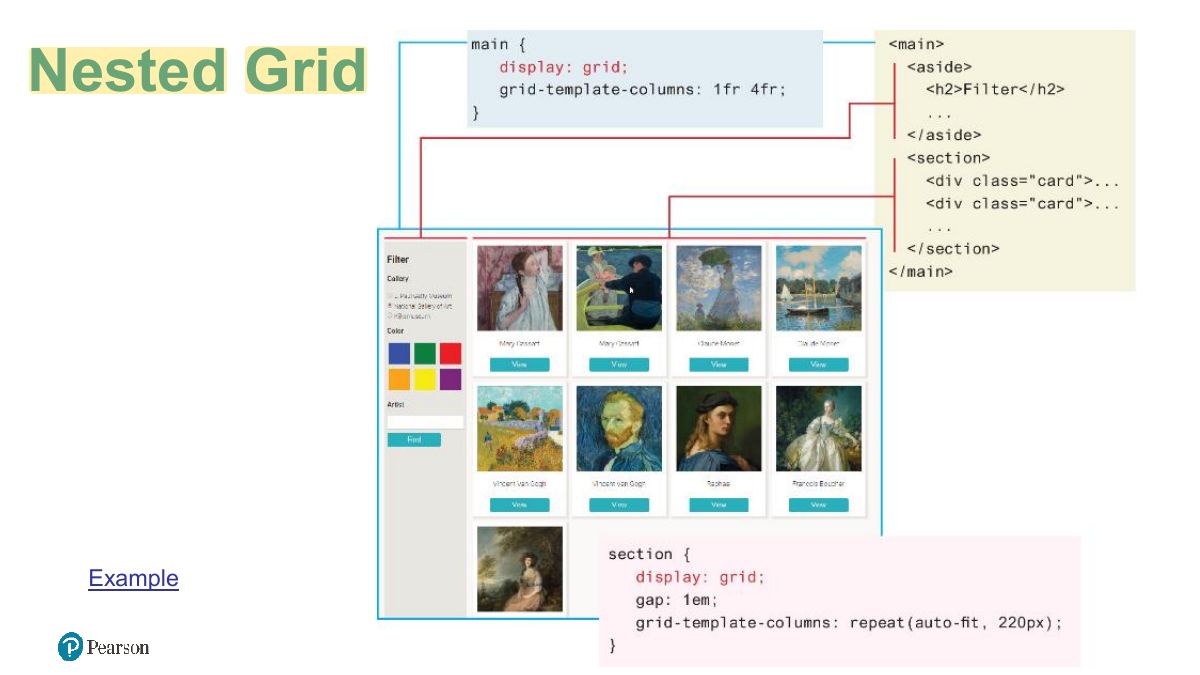Open the Cassatt boating party painting
This screenshot has width=1200, height=675.
(619, 288)
